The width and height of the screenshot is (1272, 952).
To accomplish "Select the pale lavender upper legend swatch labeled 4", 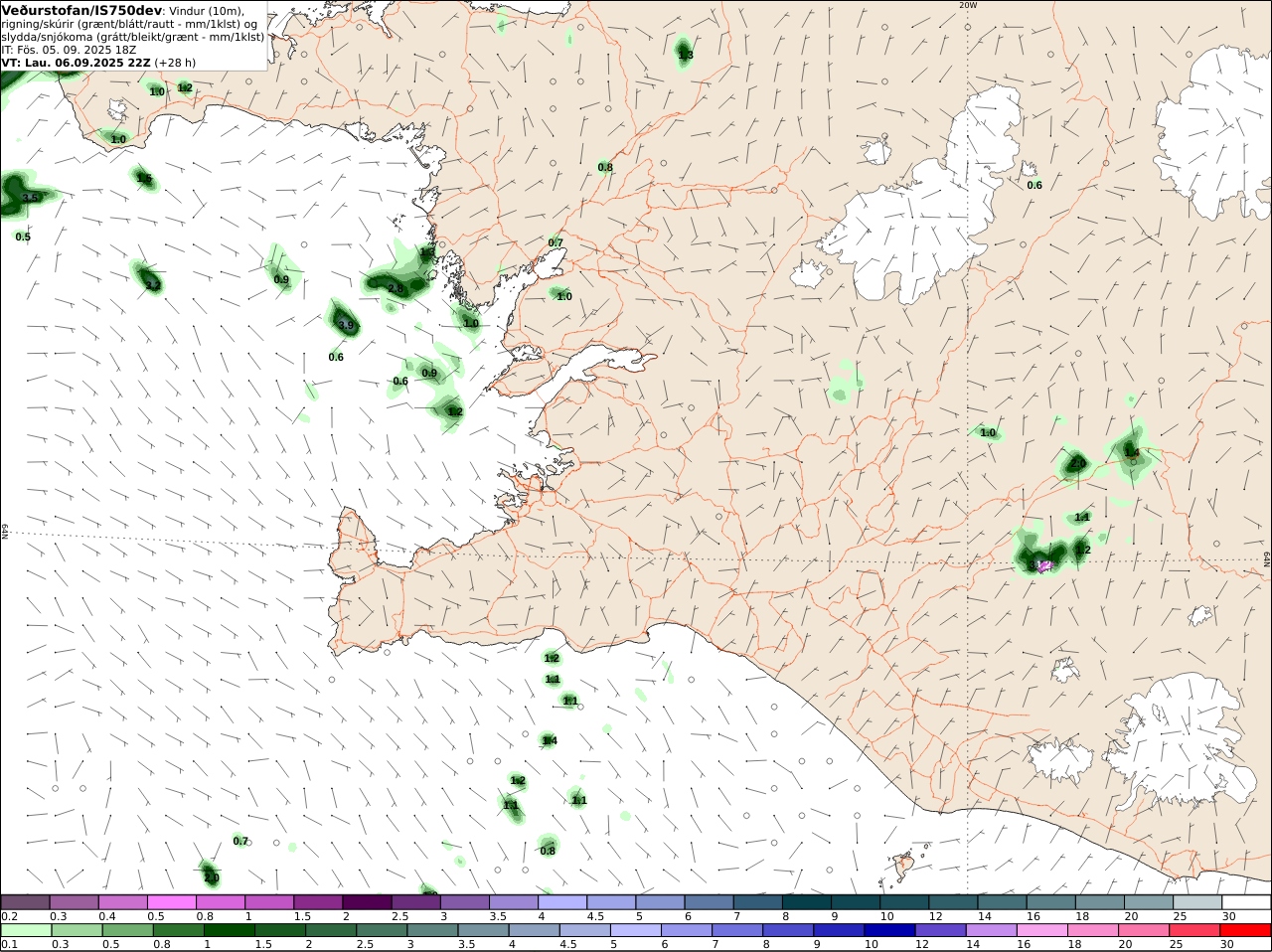I will [562, 902].
